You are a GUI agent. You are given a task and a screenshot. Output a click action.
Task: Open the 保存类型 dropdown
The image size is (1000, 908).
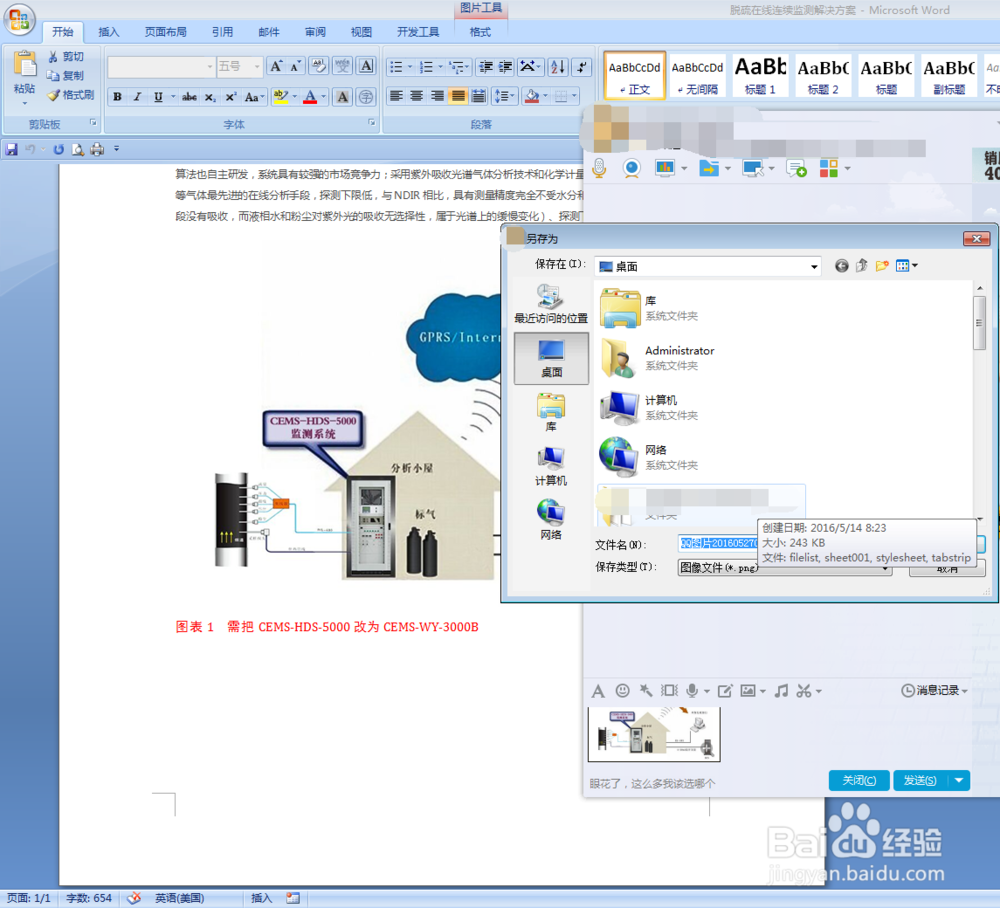(x=784, y=568)
